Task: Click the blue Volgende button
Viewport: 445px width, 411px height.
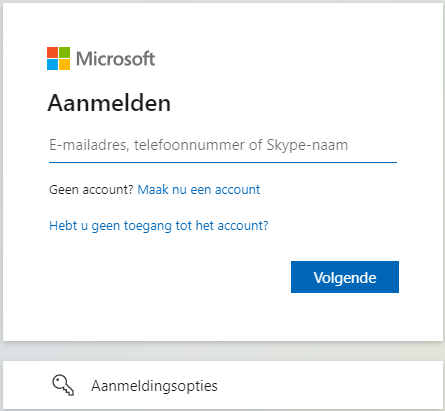Action: click(345, 277)
